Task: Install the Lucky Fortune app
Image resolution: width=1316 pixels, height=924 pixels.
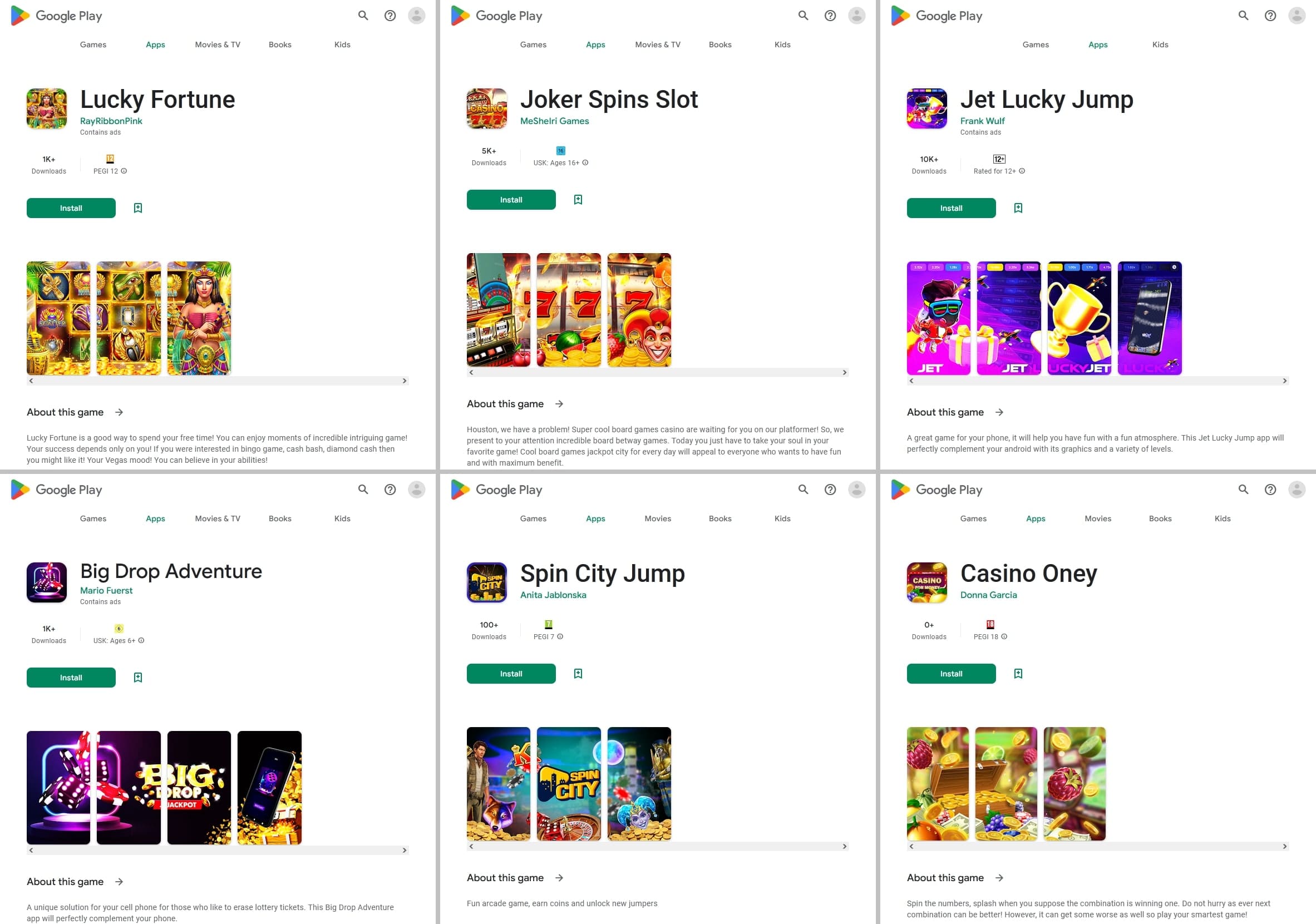Action: click(x=71, y=207)
